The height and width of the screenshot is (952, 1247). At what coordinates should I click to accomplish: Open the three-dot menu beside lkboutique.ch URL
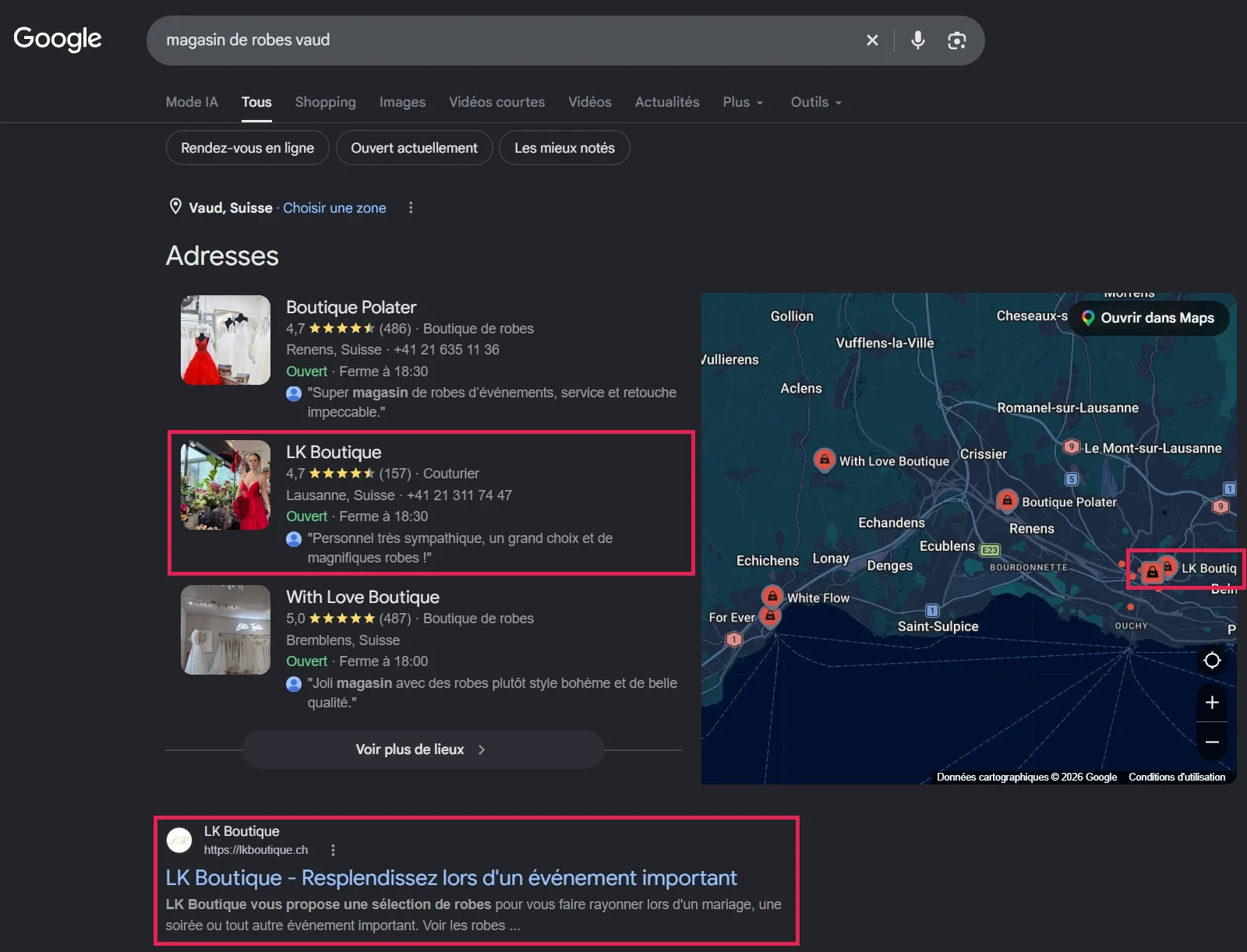pos(333,850)
